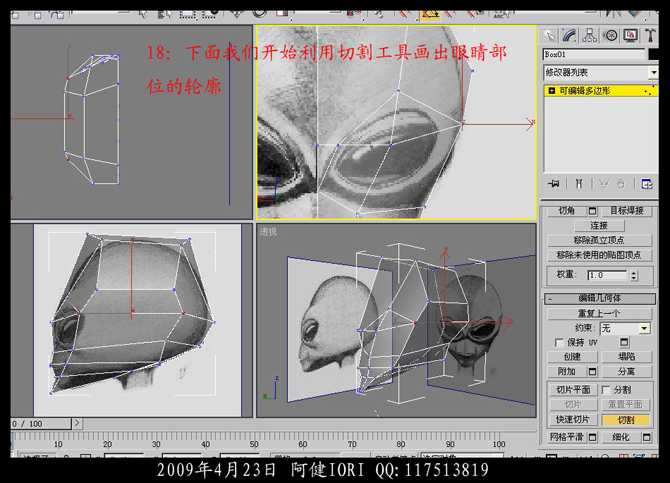Screen dimensions: 670x483
Task: Click frame 50 on the timeline ruler
Action: 254,445
